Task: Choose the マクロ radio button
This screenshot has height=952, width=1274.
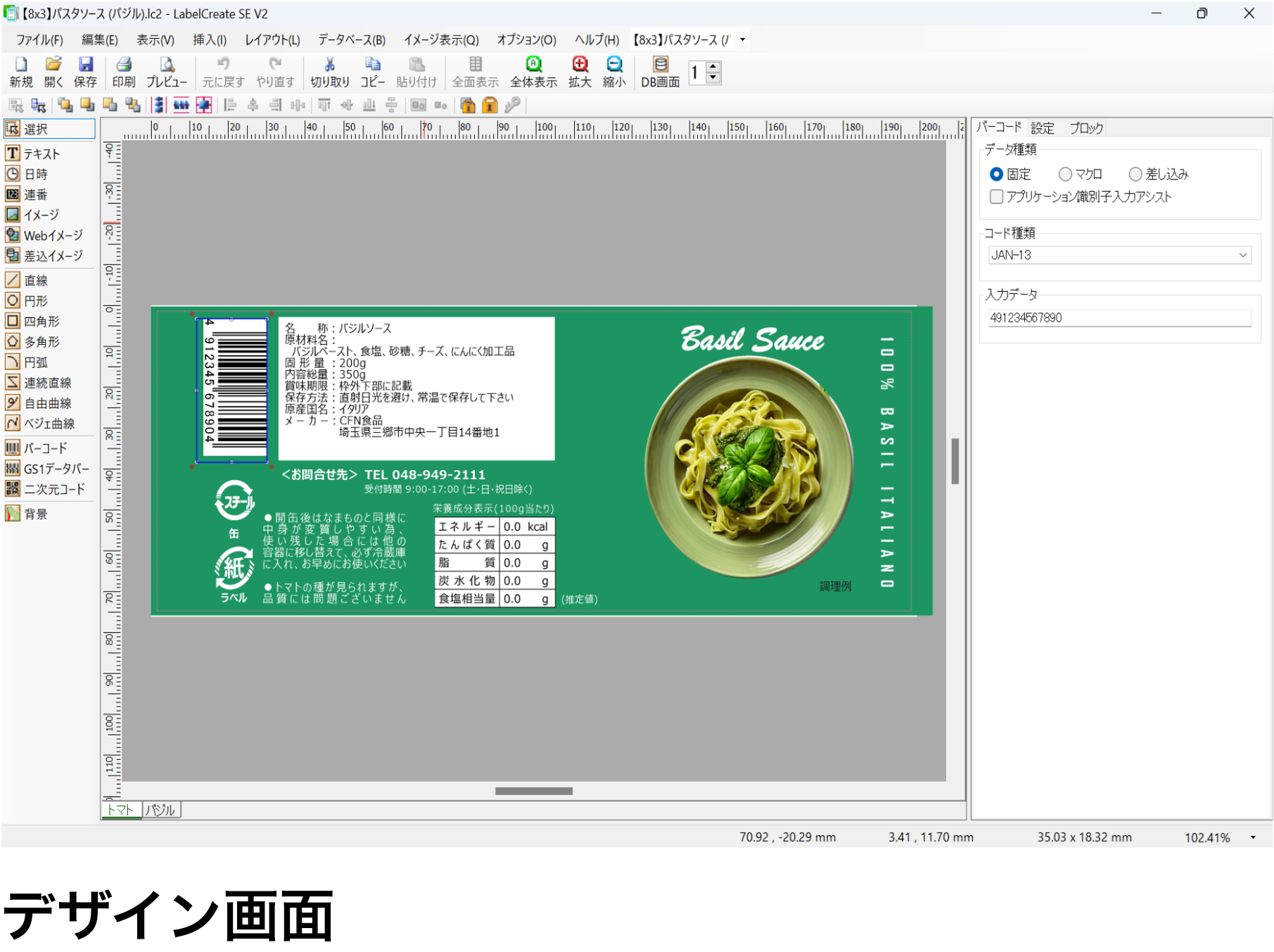Action: [1066, 174]
